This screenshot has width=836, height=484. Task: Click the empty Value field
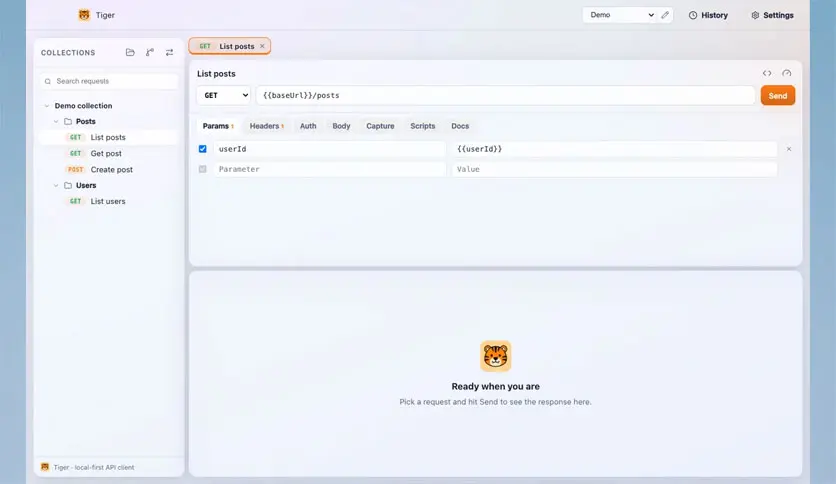coord(615,169)
